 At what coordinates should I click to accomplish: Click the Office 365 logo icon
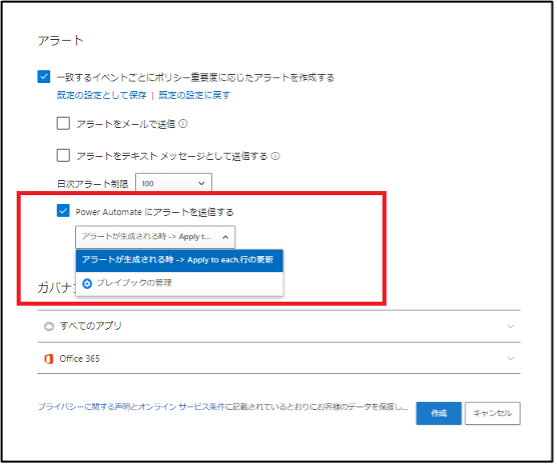click(x=49, y=359)
